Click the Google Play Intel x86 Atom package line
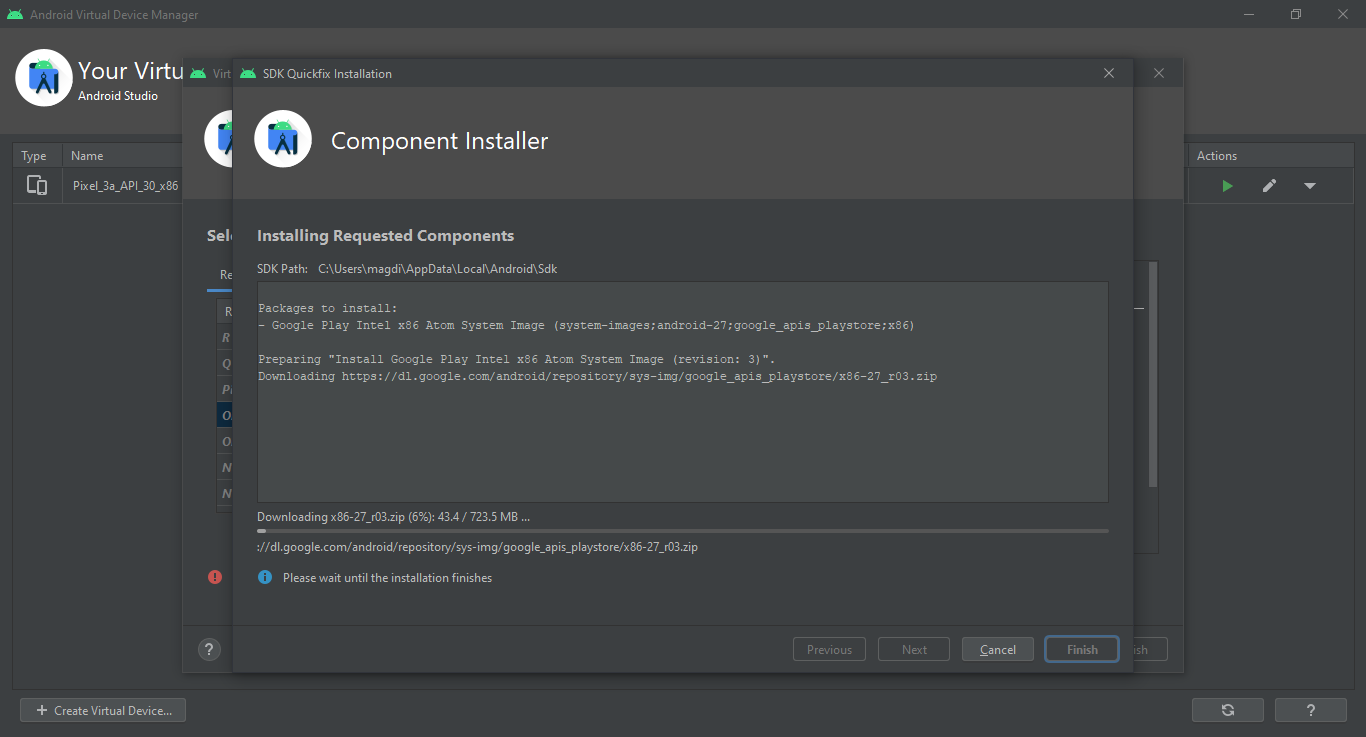Viewport: 1366px width, 737px height. coord(586,325)
